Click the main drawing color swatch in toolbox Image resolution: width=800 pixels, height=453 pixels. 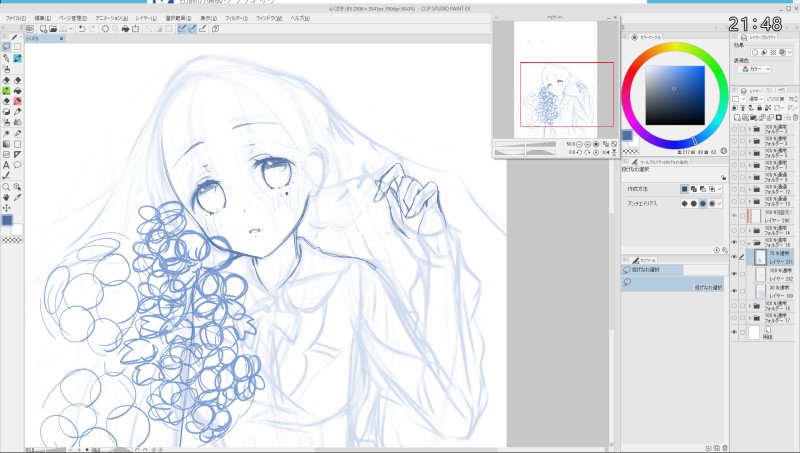pos(7,220)
